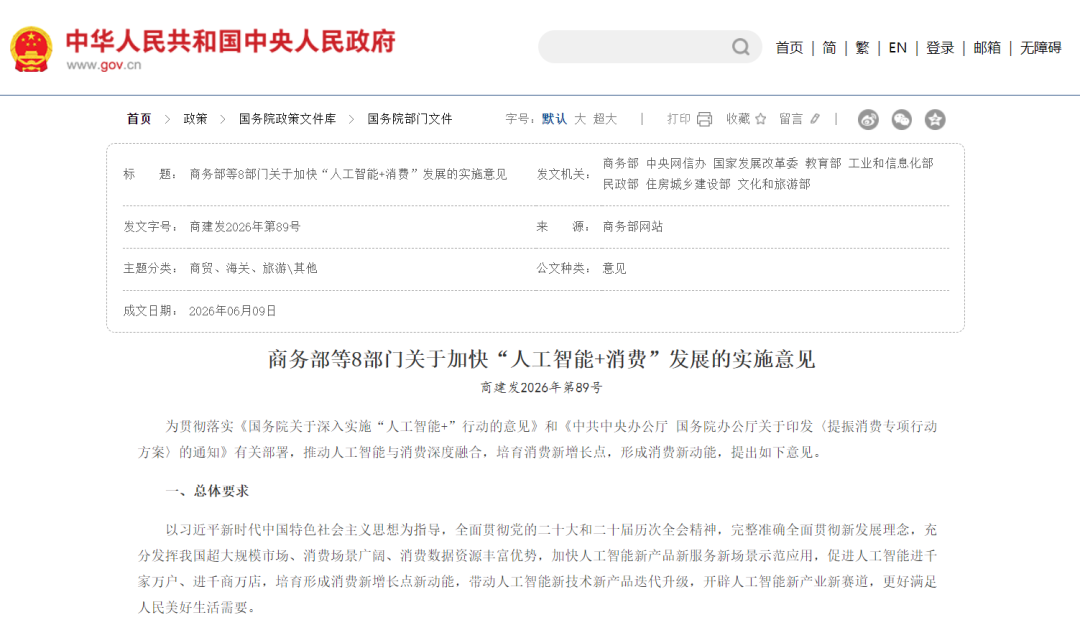Click source value 商务部网站
Screen dimensions: 1080x620
pos(632,227)
